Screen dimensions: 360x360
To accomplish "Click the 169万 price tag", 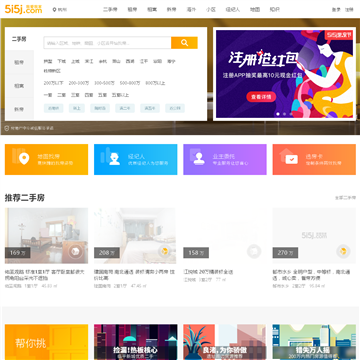I will (x=17, y=253).
